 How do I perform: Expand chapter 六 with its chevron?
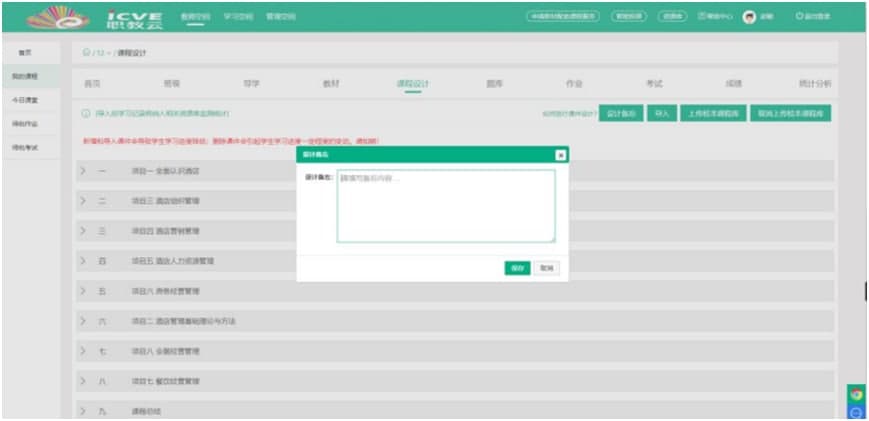[x=83, y=321]
